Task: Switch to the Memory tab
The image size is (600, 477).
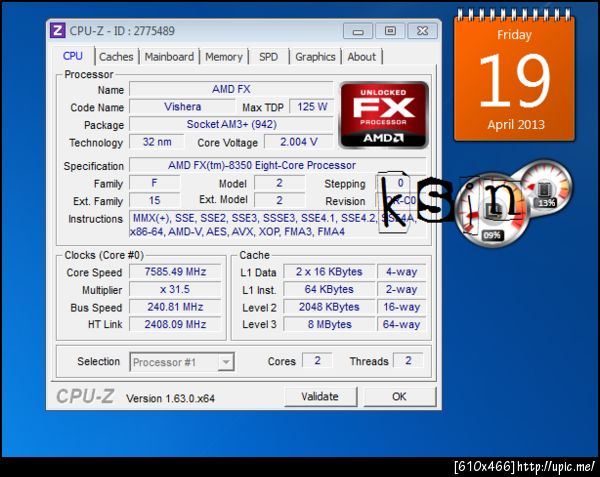Action: pos(224,57)
